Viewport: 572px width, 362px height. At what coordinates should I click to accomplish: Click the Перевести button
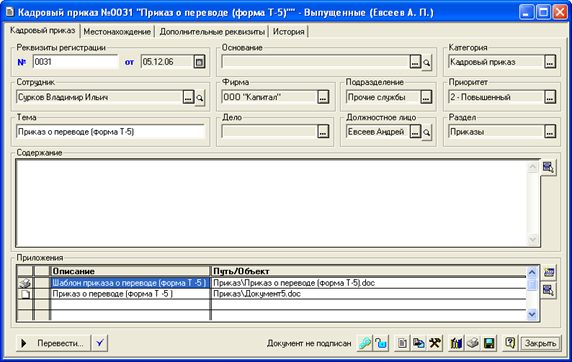[x=53, y=343]
